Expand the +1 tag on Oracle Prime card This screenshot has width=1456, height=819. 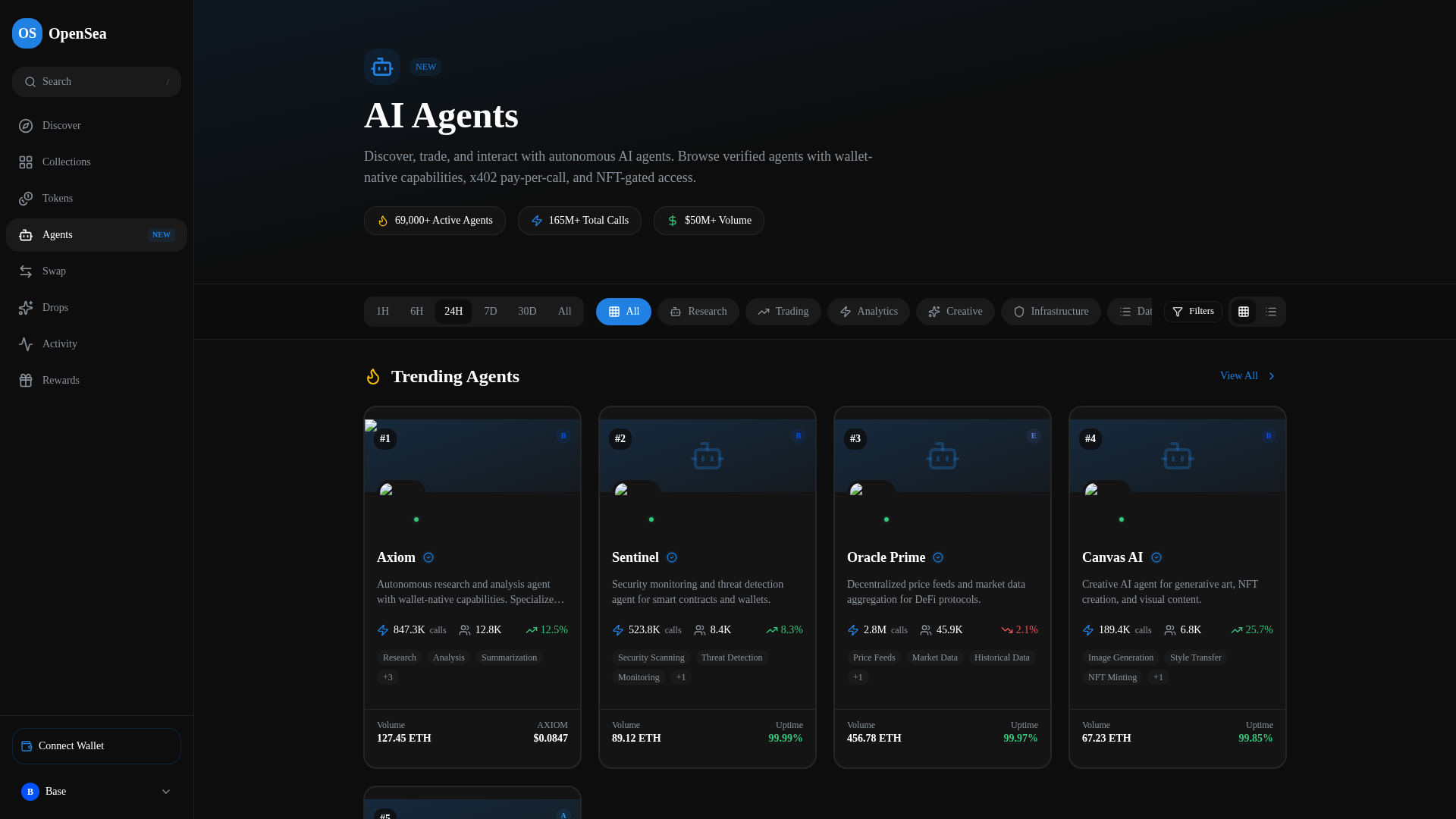[x=858, y=677]
